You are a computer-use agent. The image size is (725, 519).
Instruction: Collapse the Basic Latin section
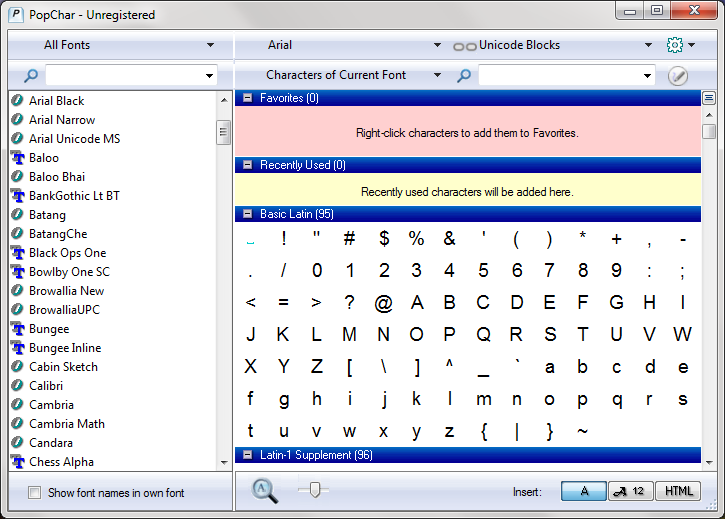[x=248, y=214]
